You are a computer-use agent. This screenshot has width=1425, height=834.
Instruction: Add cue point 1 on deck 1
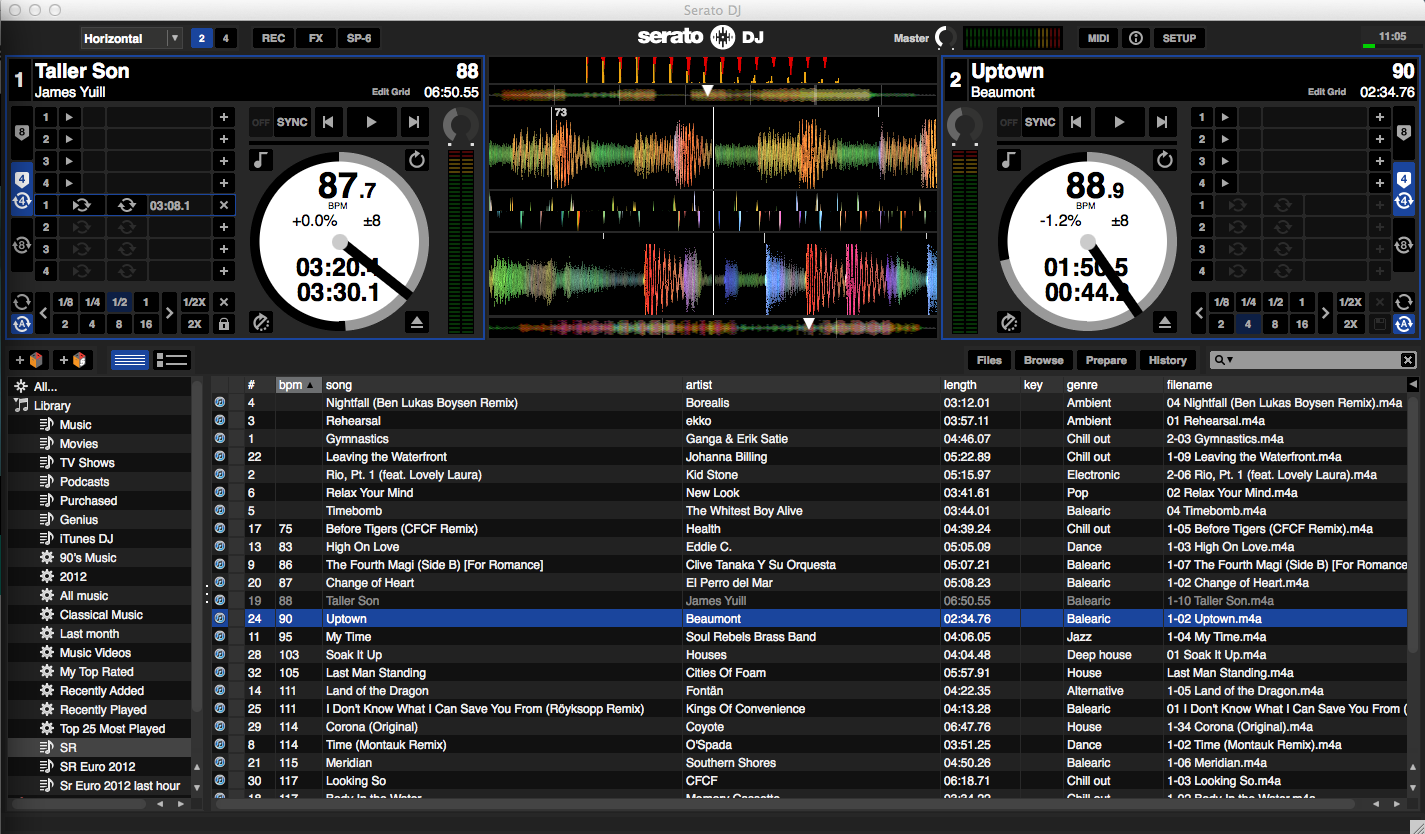[223, 117]
